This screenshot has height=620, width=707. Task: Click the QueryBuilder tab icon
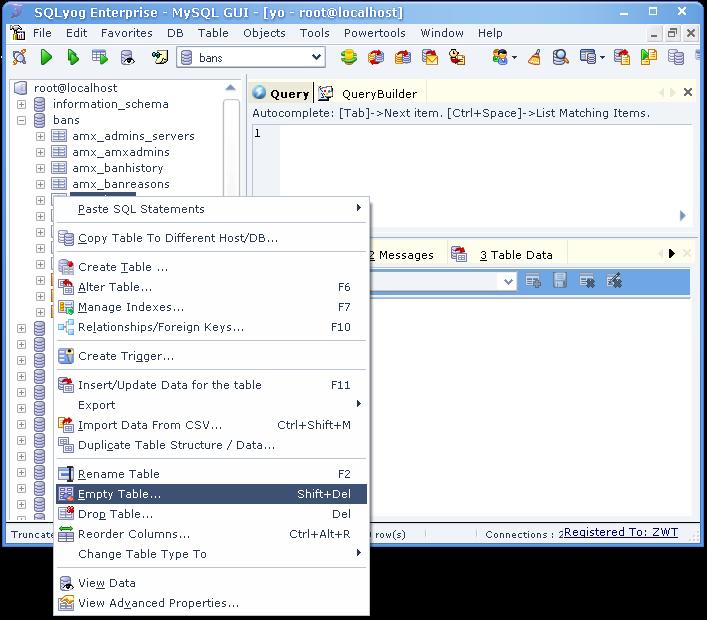point(326,93)
